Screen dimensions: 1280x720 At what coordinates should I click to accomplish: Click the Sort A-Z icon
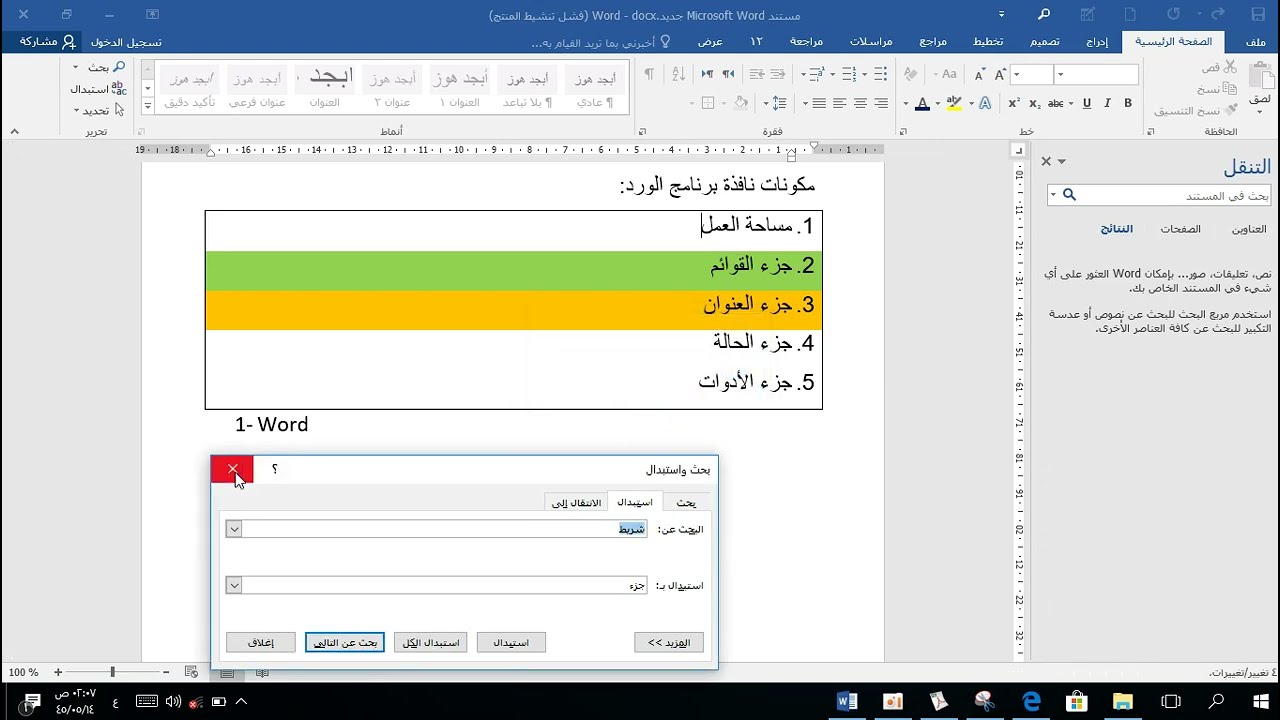pyautogui.click(x=678, y=75)
